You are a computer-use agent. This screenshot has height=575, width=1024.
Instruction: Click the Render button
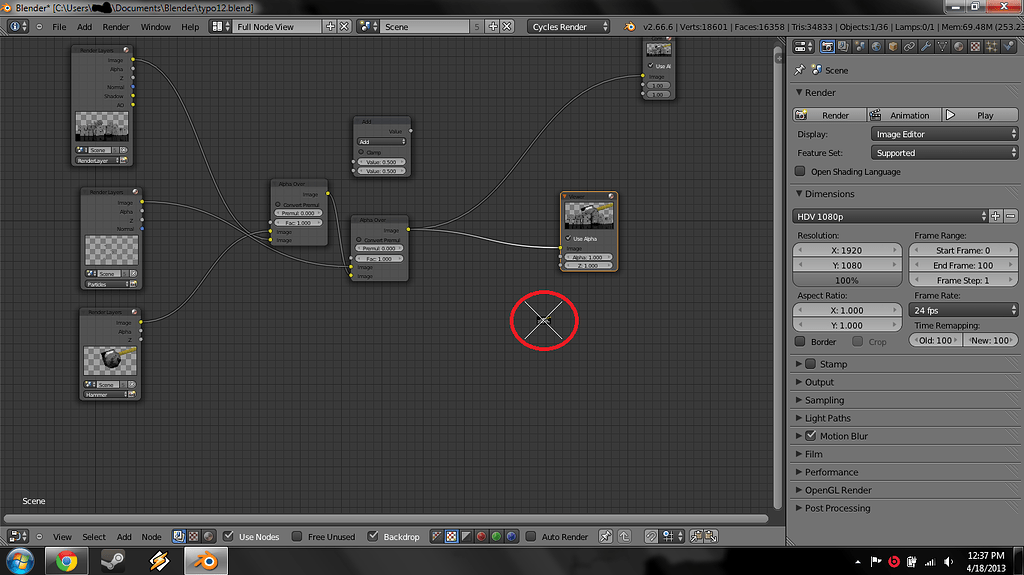829,115
